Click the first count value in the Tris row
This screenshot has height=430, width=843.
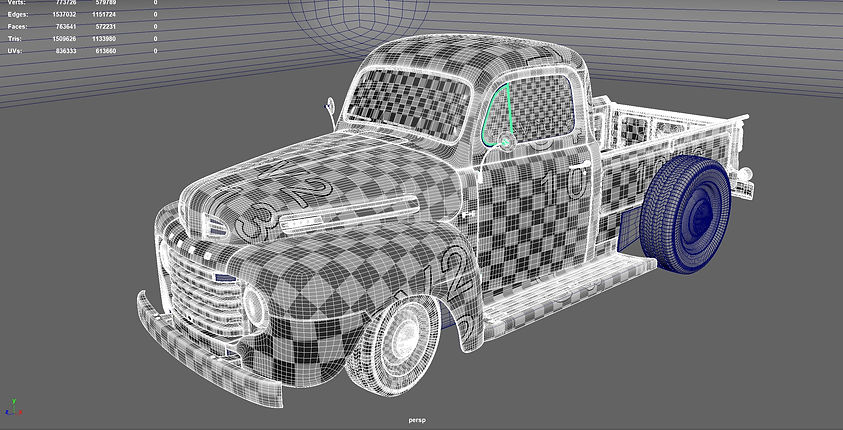click(64, 39)
